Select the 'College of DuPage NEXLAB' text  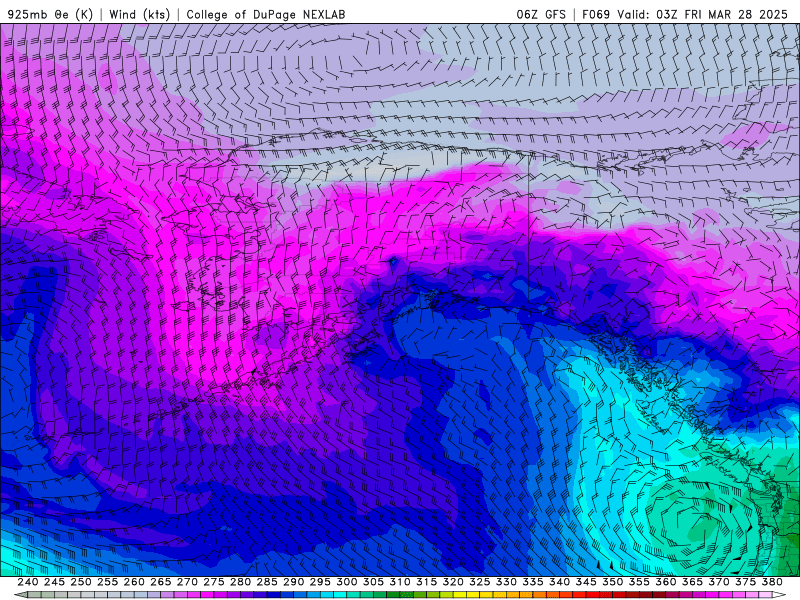pyautogui.click(x=266, y=14)
